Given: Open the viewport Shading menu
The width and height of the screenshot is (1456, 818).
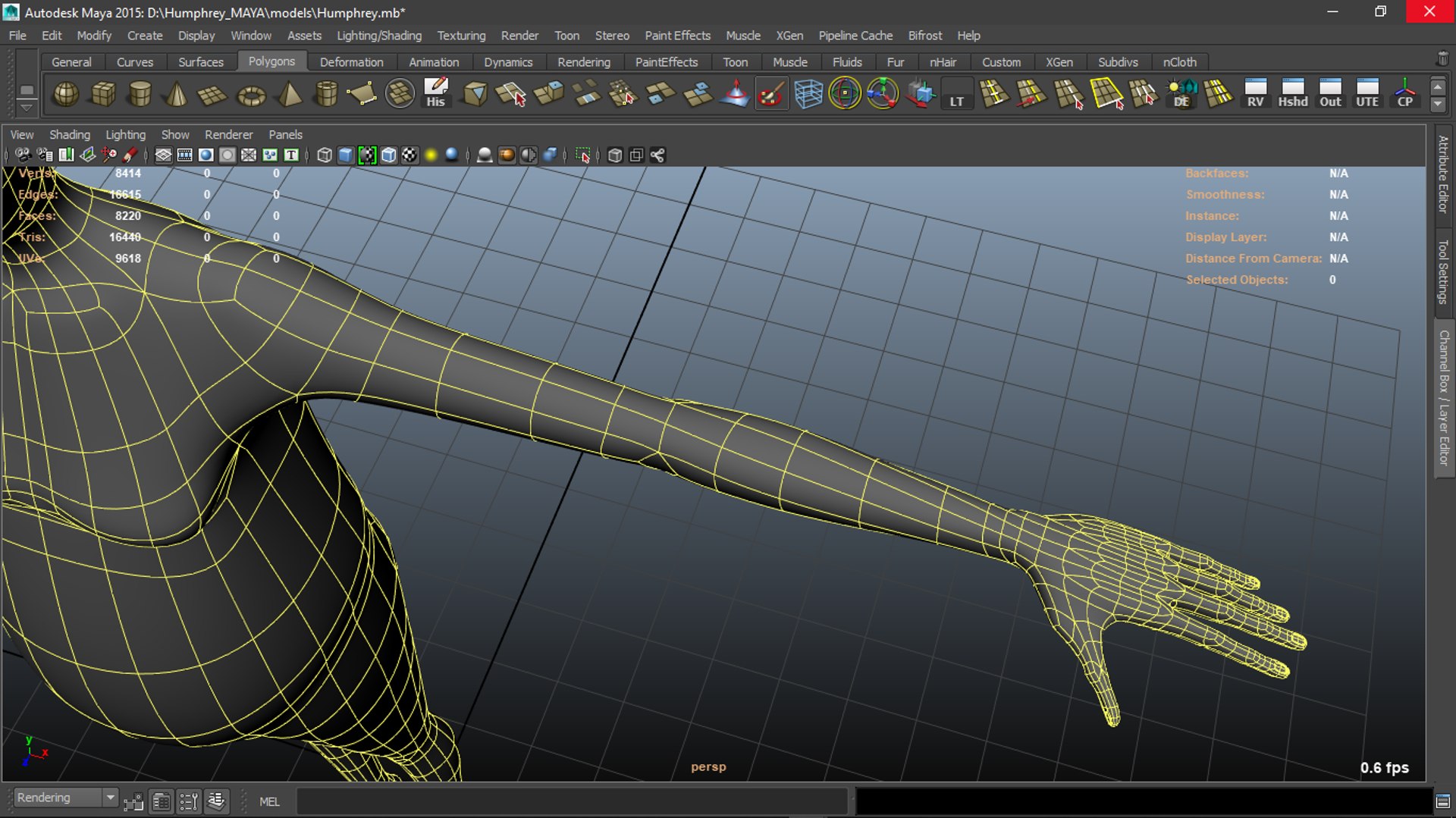Looking at the screenshot, I should pyautogui.click(x=70, y=134).
